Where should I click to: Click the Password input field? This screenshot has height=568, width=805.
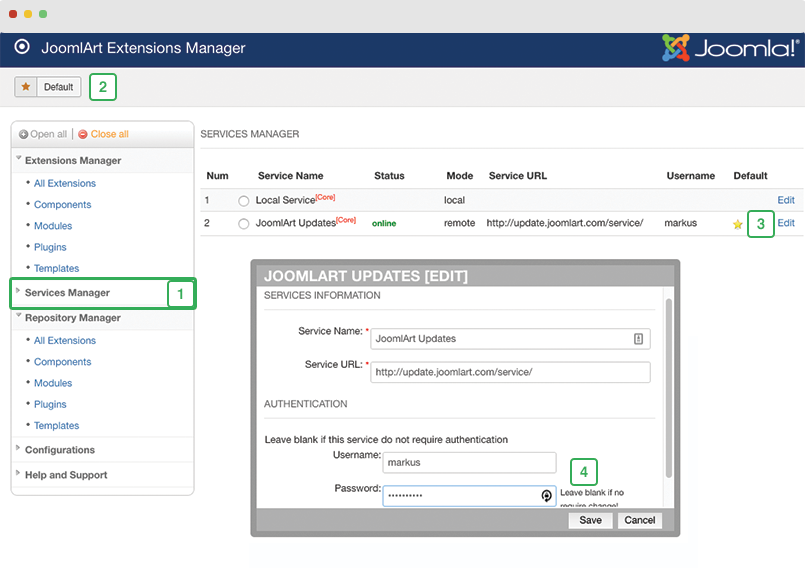[469, 496]
